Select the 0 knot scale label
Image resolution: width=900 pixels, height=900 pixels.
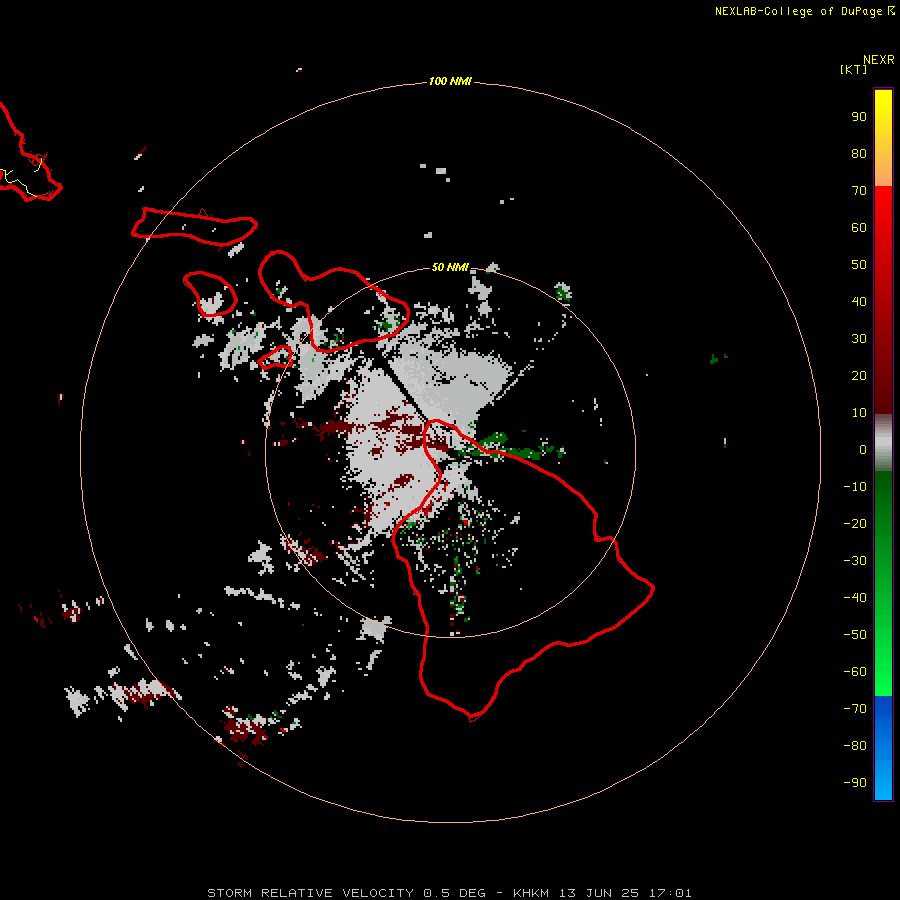(x=863, y=449)
